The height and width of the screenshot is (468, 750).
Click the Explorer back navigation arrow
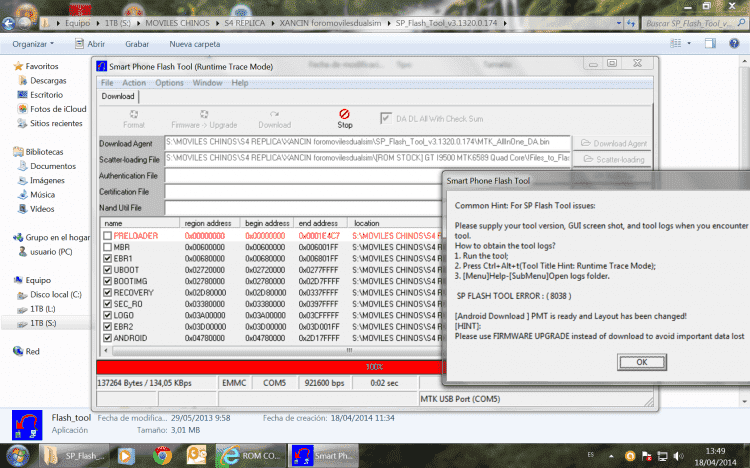[x=8, y=23]
